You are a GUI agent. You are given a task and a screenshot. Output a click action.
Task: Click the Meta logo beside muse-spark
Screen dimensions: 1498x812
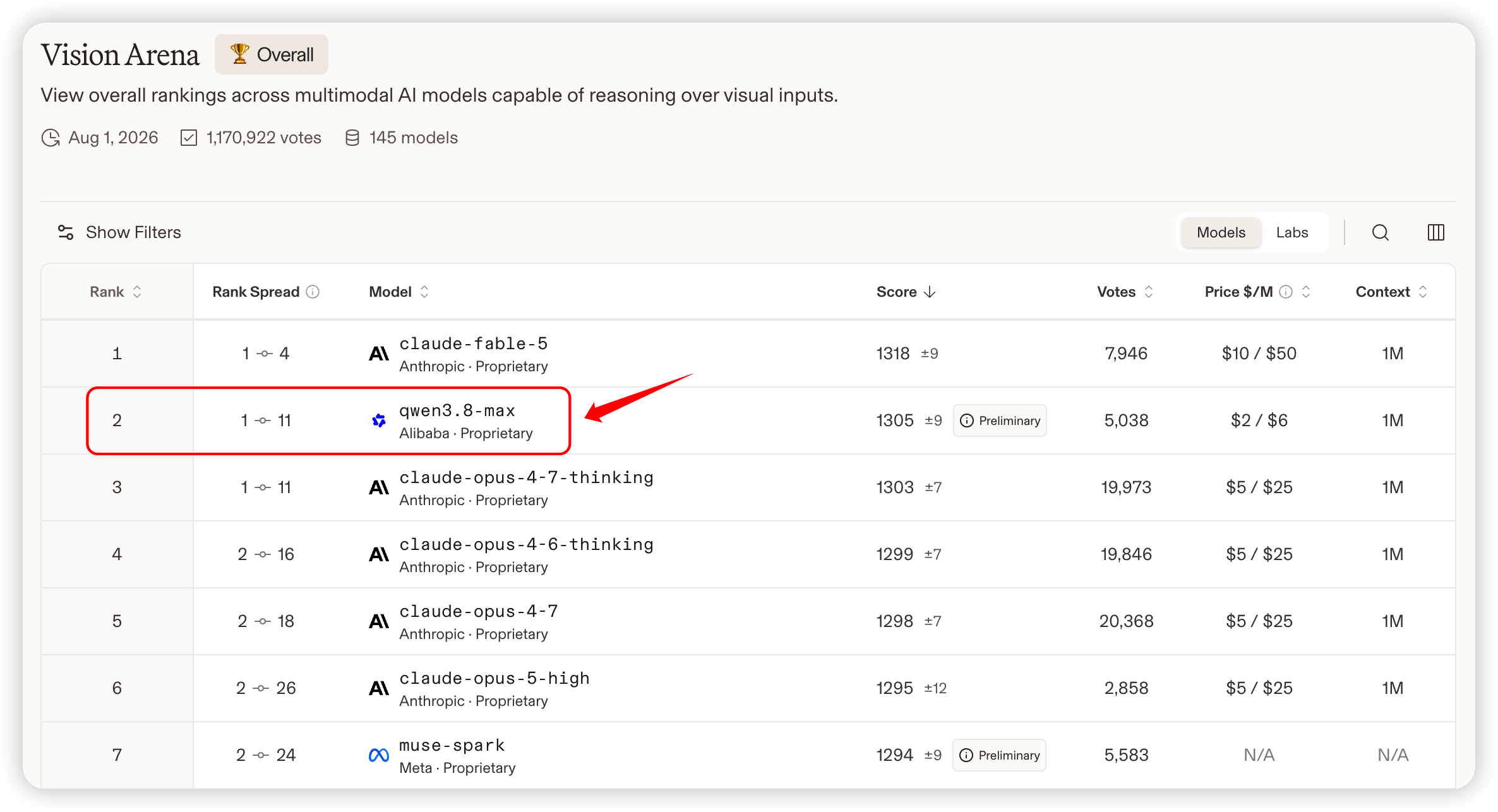(379, 755)
